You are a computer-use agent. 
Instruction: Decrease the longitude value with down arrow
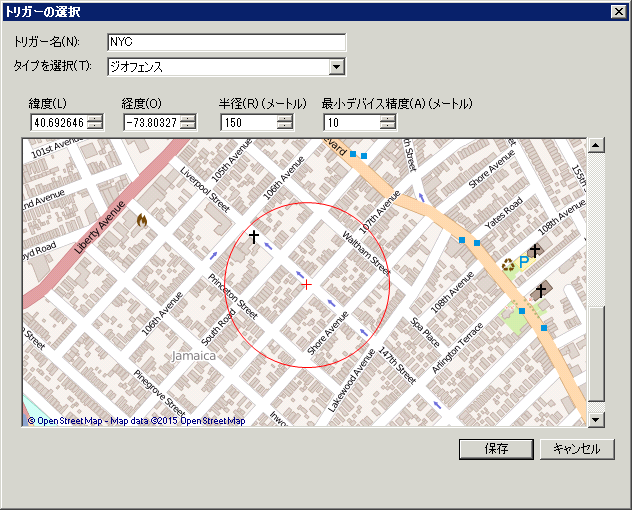pyautogui.click(x=187, y=126)
